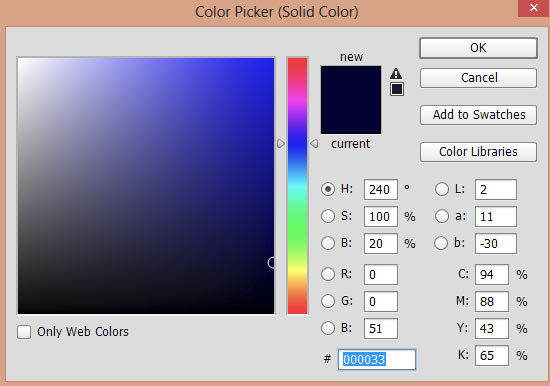
Task: Click the out-of-gamut warning triangle icon
Action: (396, 73)
